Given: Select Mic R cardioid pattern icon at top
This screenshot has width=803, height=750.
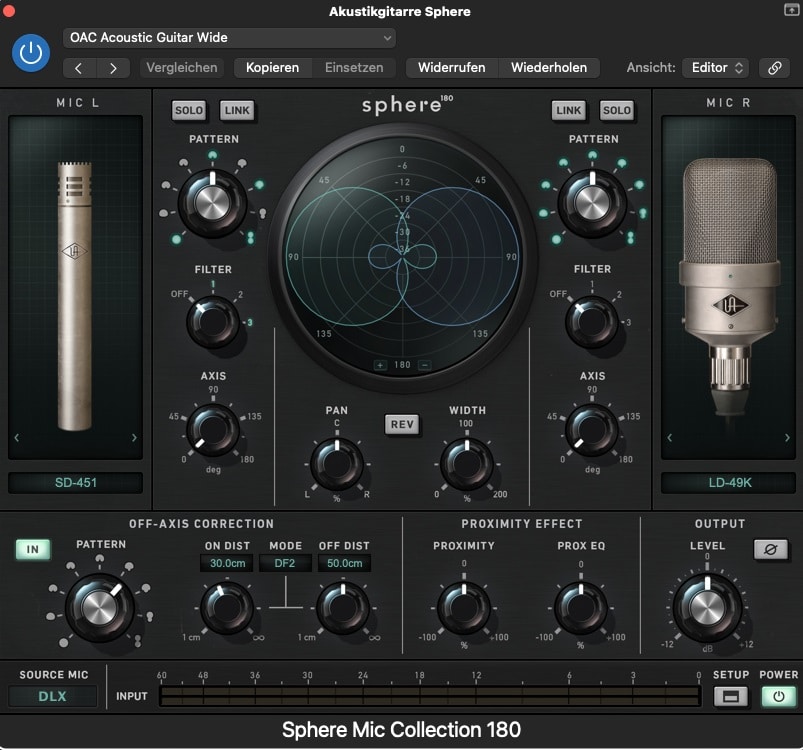Looking at the screenshot, I should pos(593,155).
